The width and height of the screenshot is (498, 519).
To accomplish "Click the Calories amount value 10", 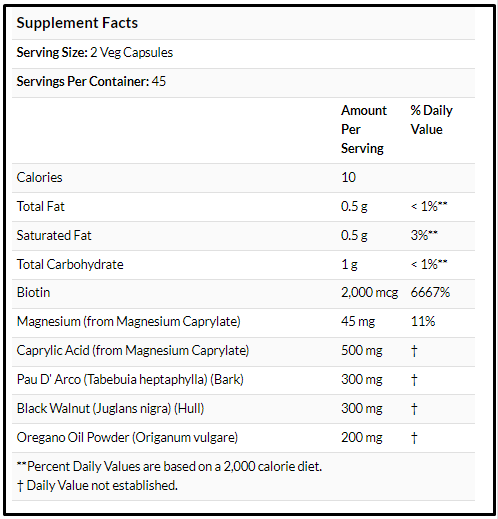I will (348, 177).
